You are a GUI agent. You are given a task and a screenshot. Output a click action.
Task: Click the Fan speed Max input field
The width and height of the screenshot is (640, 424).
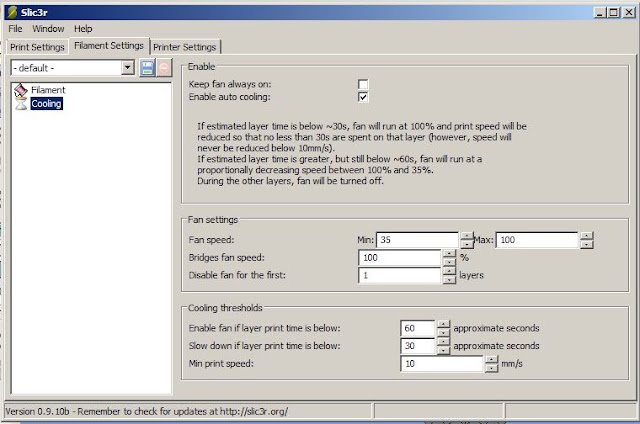(537, 240)
